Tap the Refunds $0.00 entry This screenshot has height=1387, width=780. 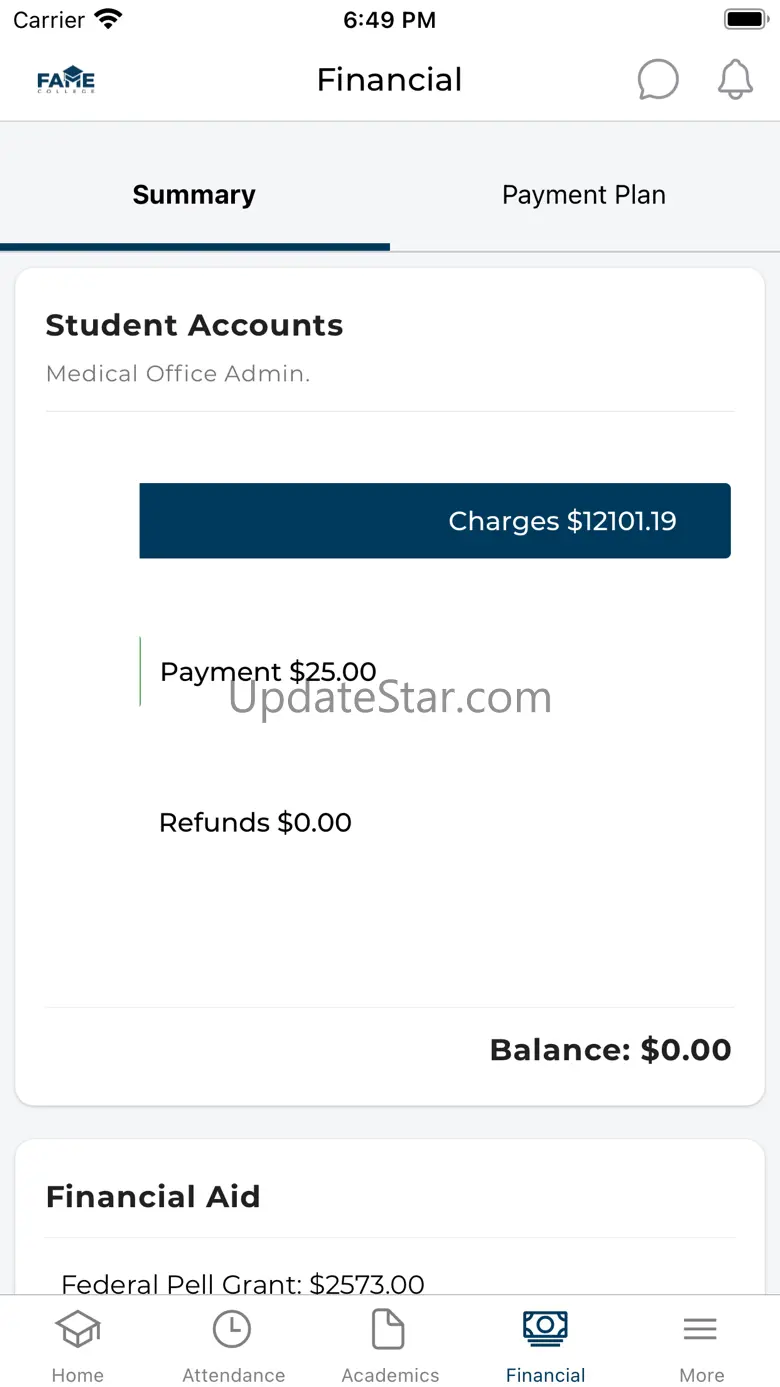(x=255, y=823)
